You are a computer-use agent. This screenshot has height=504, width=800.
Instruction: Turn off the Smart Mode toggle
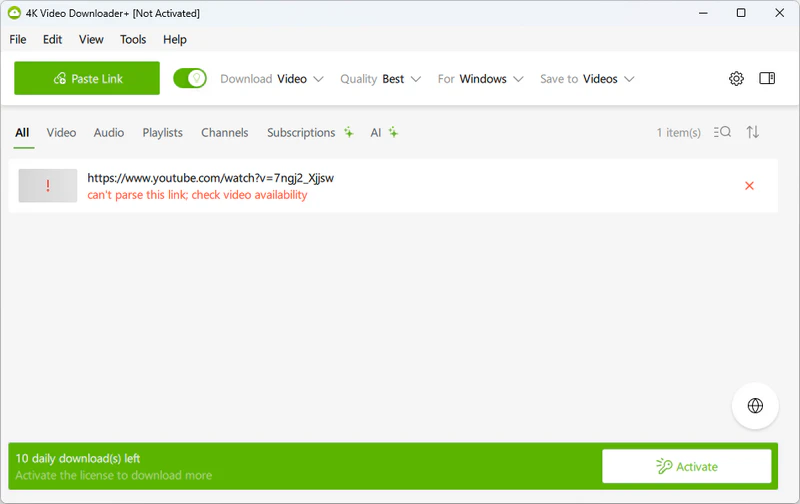point(190,79)
